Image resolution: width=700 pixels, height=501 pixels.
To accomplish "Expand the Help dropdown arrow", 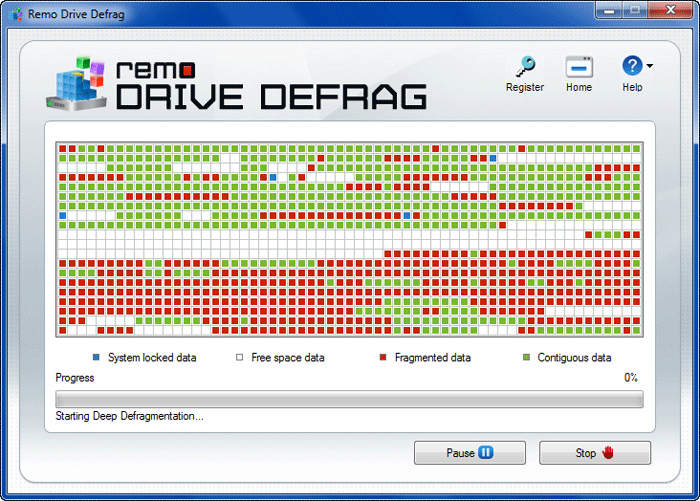I will click(x=650, y=66).
